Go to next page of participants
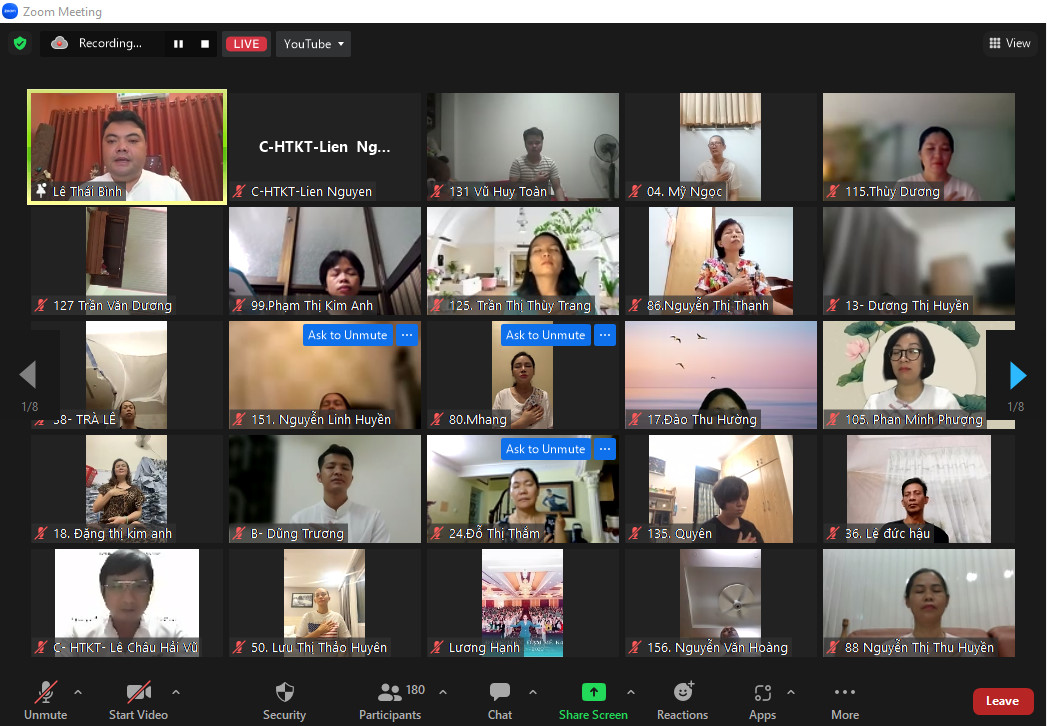Image resolution: width=1047 pixels, height=726 pixels. click(1017, 375)
